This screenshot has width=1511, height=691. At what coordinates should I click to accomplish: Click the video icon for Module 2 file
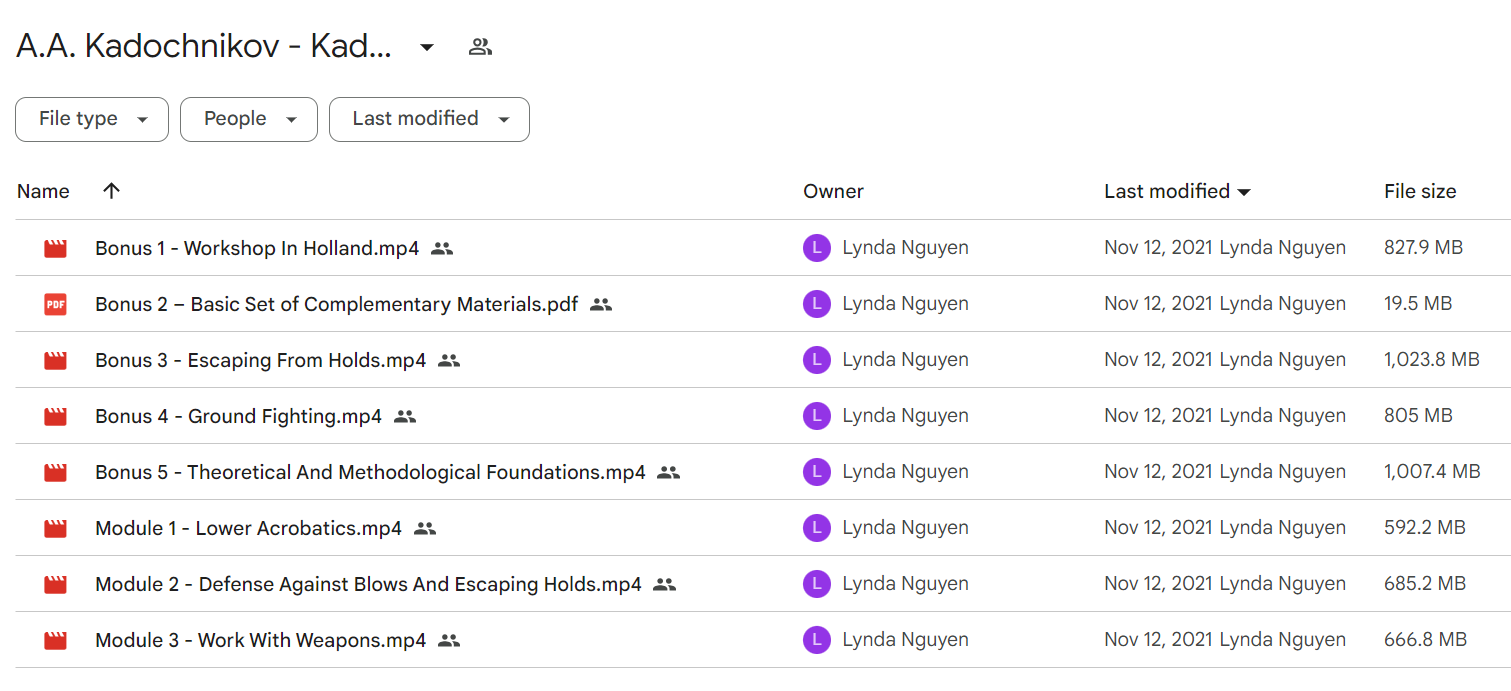[55, 585]
